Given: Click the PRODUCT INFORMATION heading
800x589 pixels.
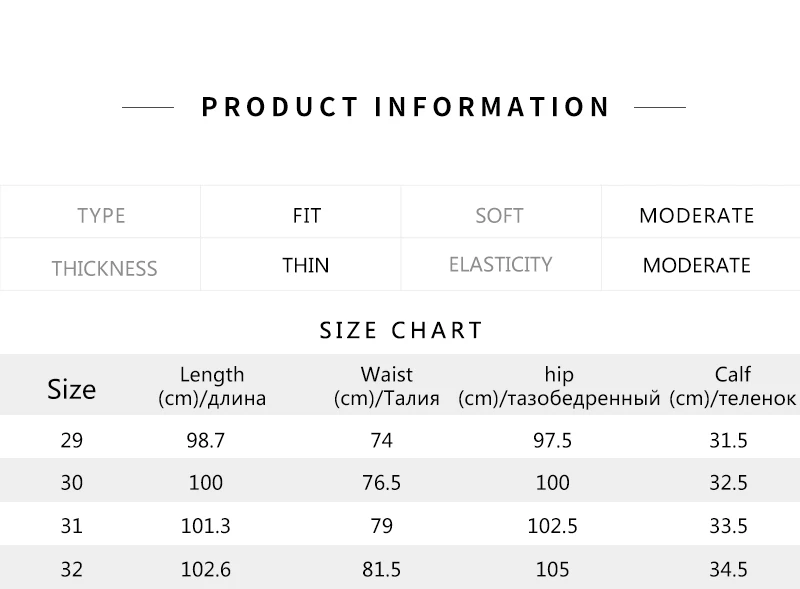Looking at the screenshot, I should coord(405,107).
